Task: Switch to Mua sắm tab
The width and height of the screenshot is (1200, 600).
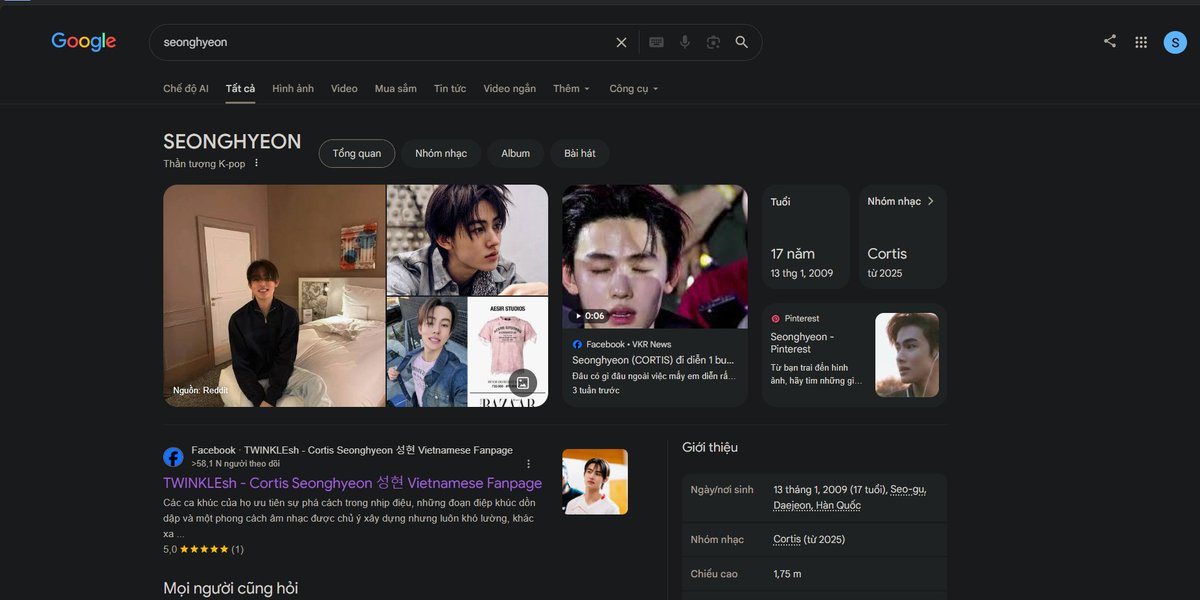Action: [396, 88]
